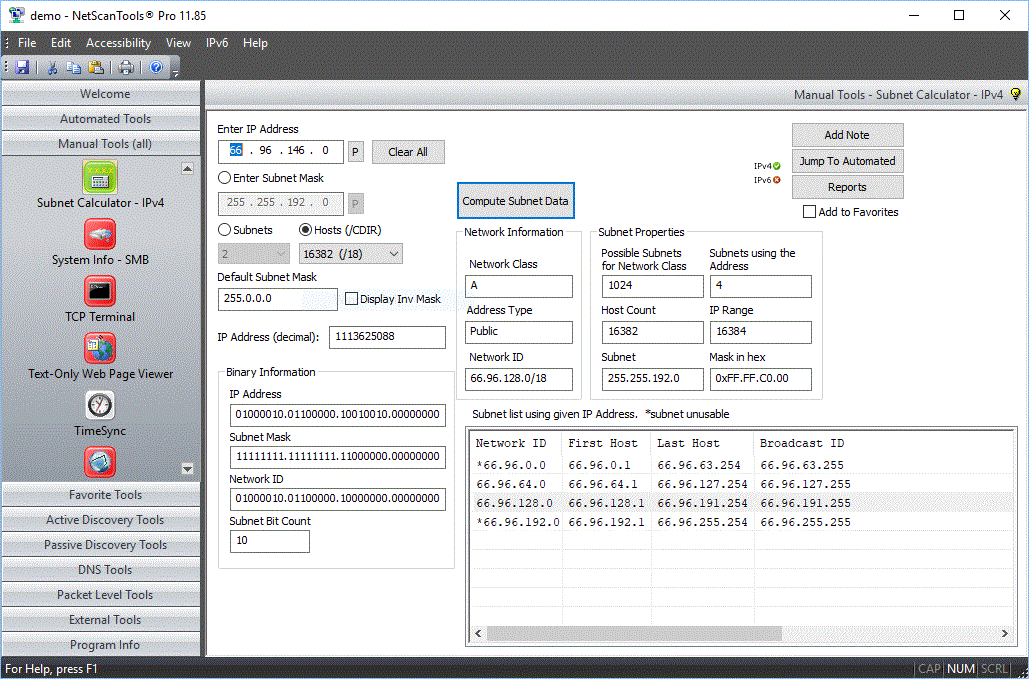
Task: Select the Subnets radio button
Action: 224,229
